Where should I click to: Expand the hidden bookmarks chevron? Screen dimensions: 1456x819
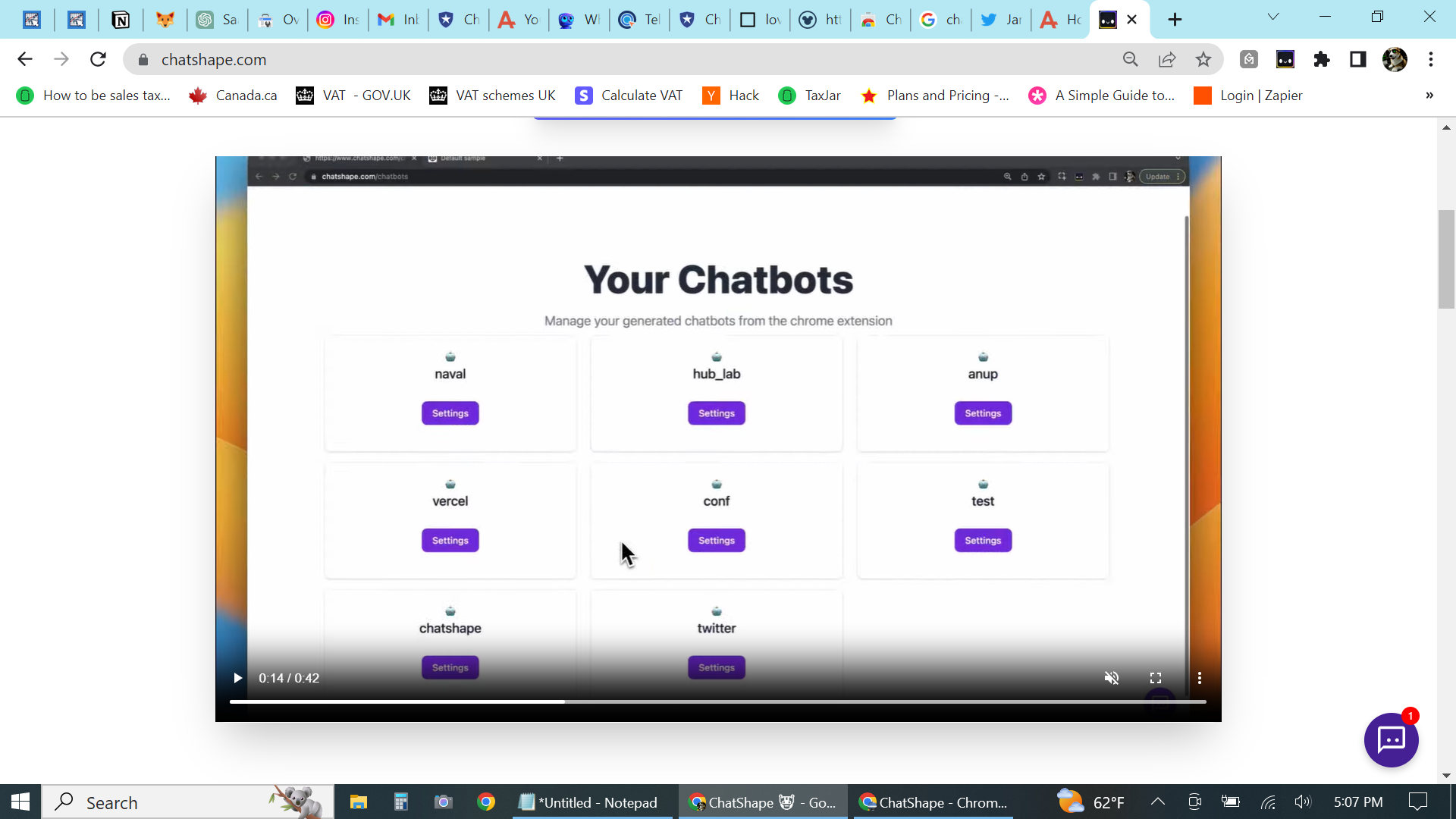(1429, 96)
